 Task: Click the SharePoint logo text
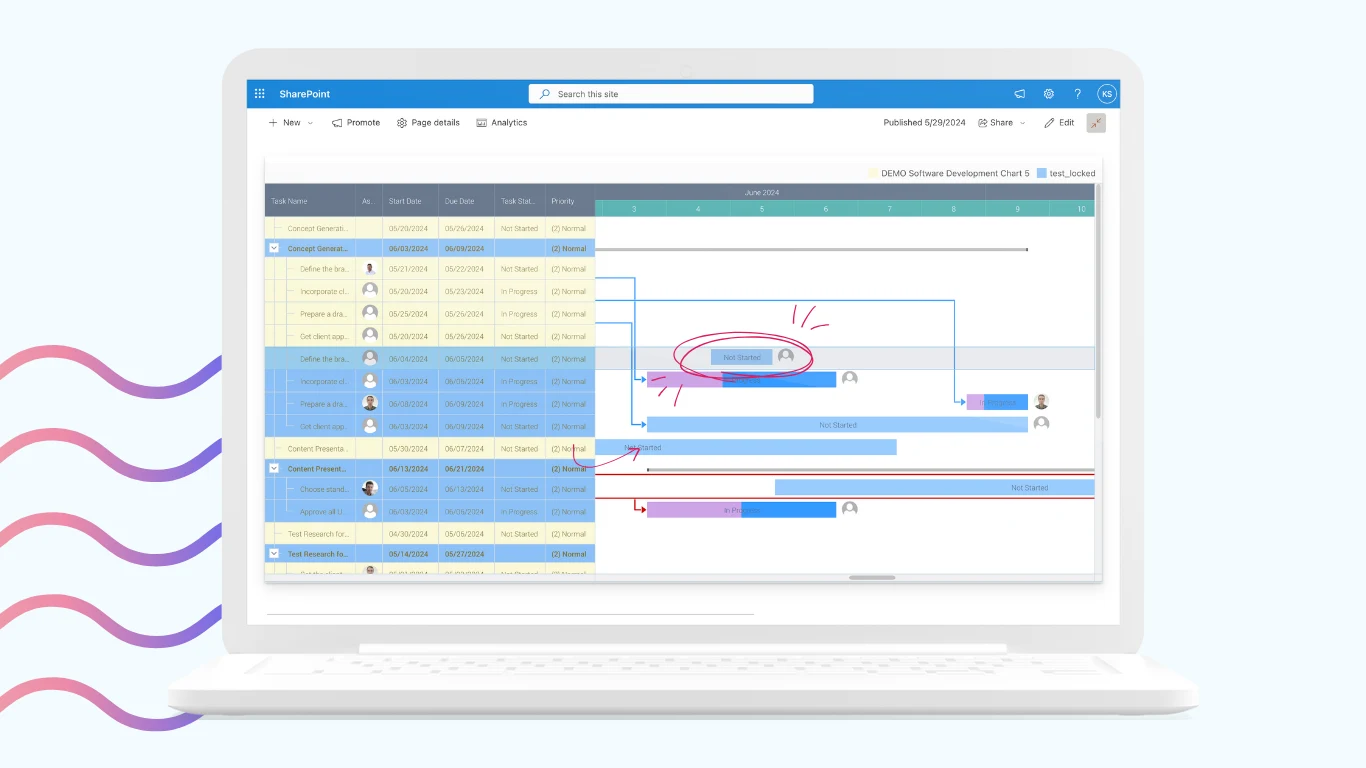(x=305, y=94)
